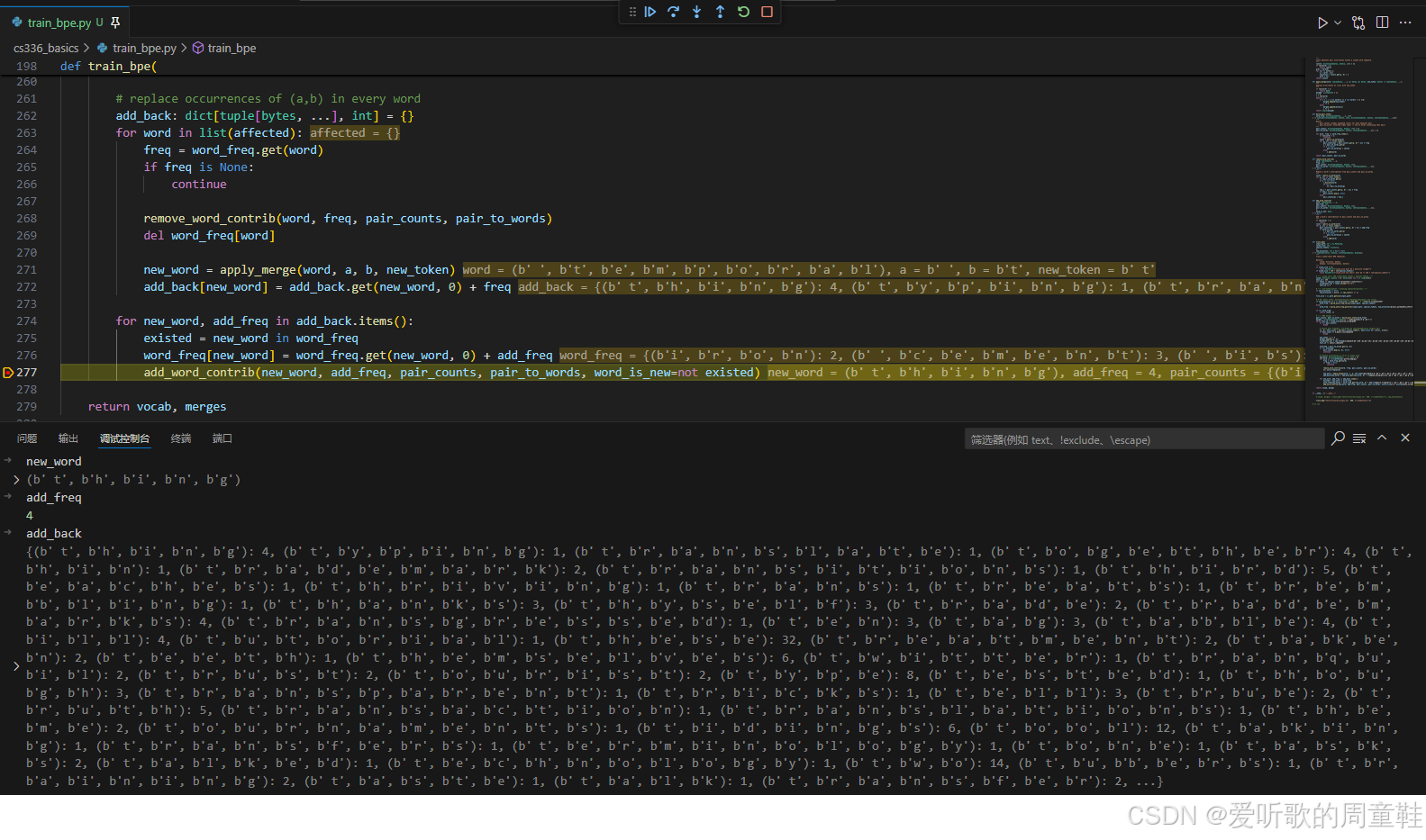Expand the new_word tuple result
The width and height of the screenshot is (1426, 840).
coord(16,480)
